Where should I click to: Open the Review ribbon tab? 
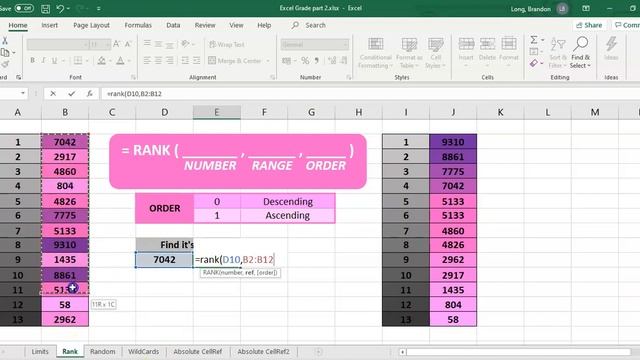point(205,25)
